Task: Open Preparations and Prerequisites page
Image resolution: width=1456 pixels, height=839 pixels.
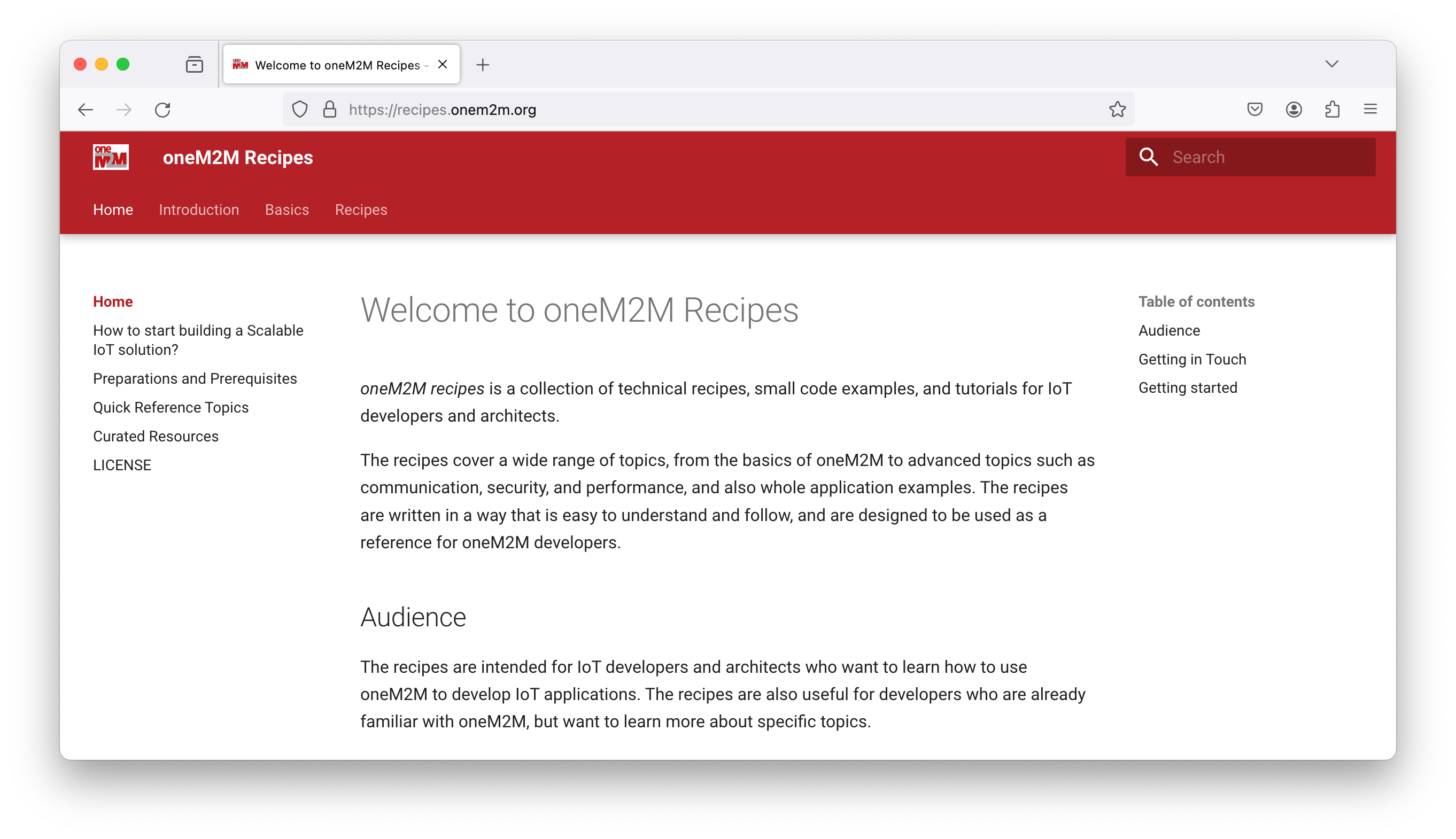Action: pyautogui.click(x=195, y=378)
